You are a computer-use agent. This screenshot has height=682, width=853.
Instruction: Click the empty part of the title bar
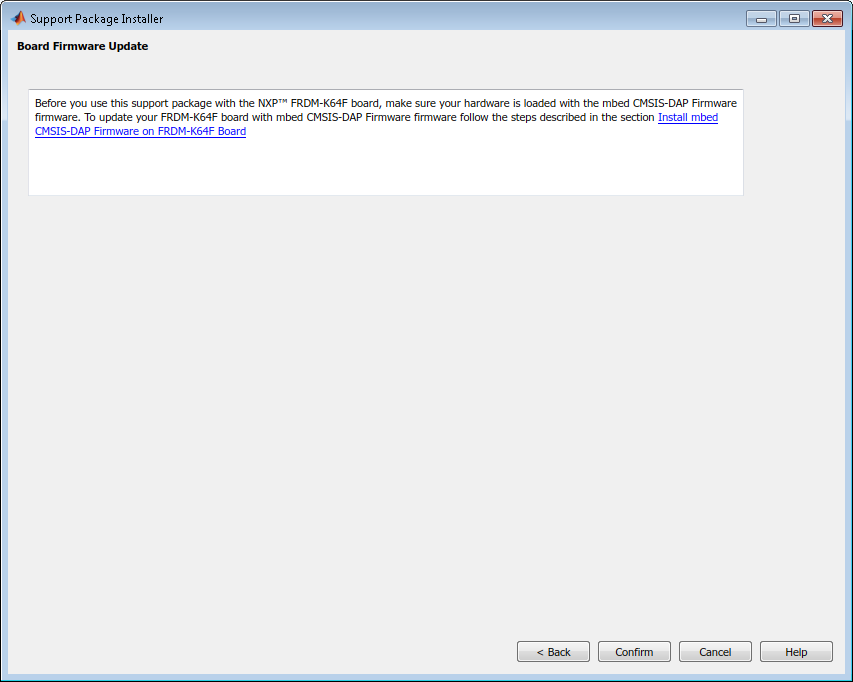(x=450, y=18)
